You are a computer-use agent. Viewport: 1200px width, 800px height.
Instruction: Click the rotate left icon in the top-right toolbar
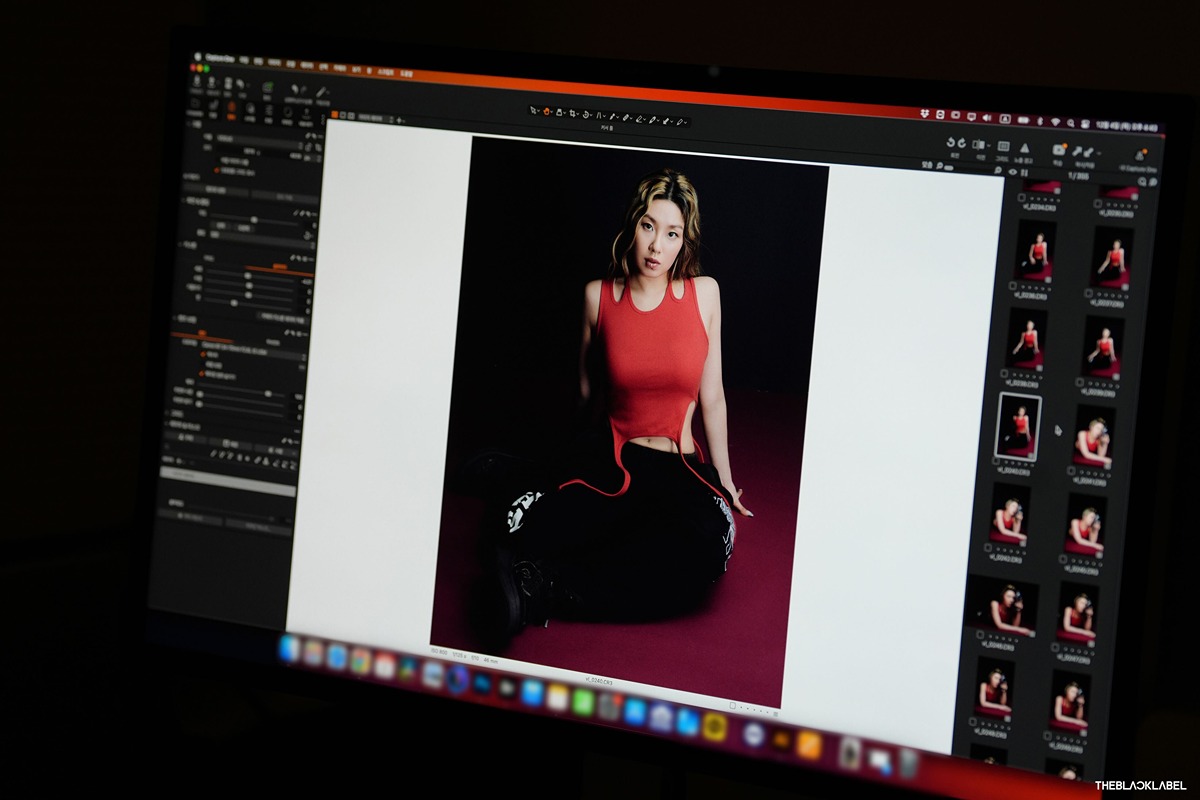[x=950, y=143]
